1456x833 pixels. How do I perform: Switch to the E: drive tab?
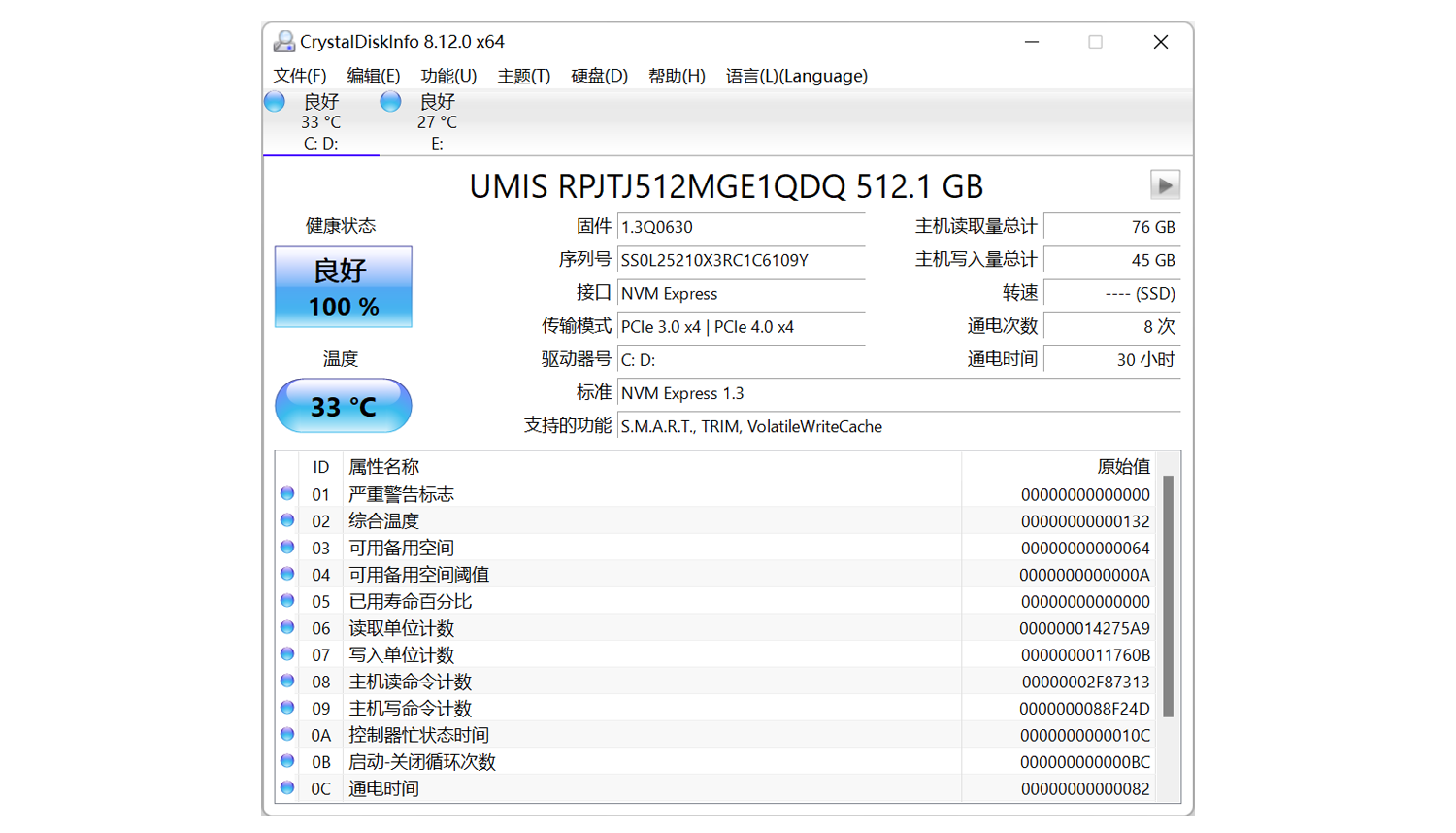(x=437, y=122)
